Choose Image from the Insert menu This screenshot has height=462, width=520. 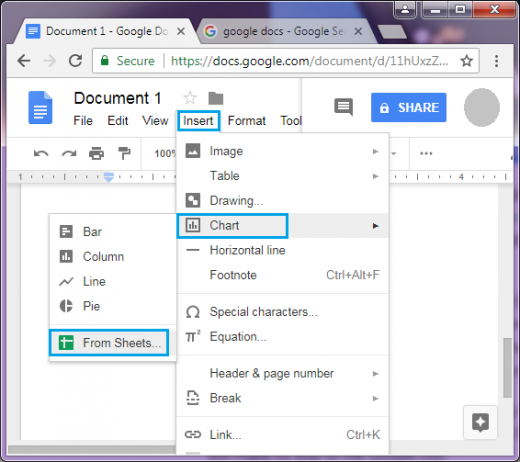click(283, 151)
